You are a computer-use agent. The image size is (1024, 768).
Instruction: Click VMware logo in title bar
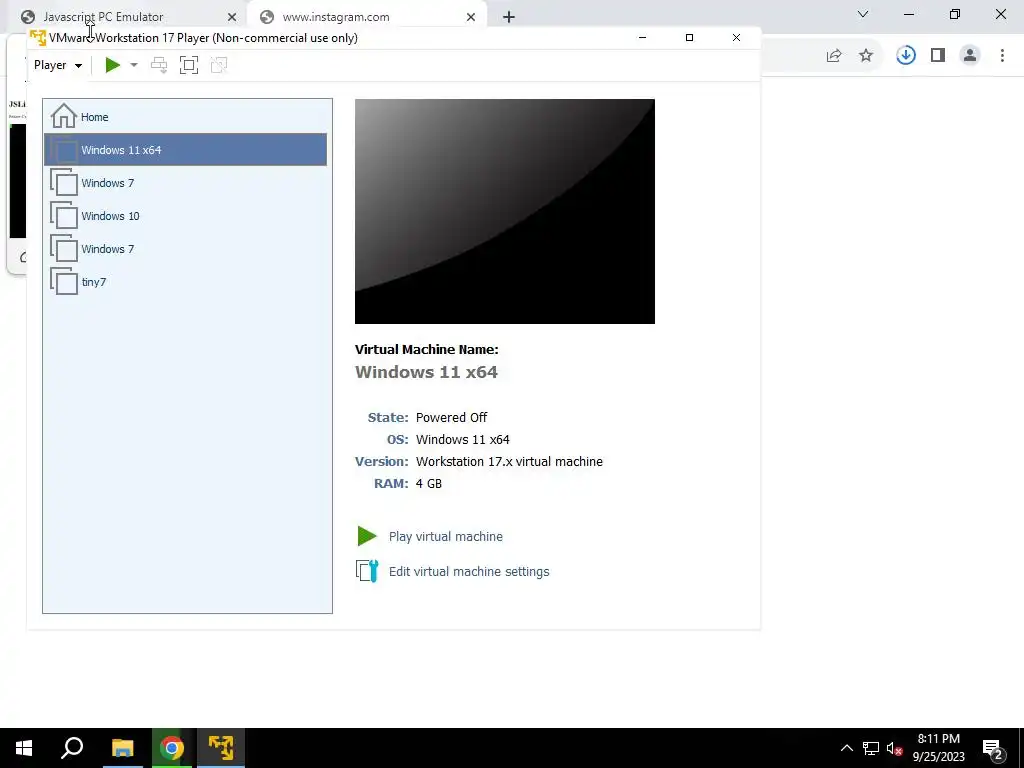coord(38,38)
